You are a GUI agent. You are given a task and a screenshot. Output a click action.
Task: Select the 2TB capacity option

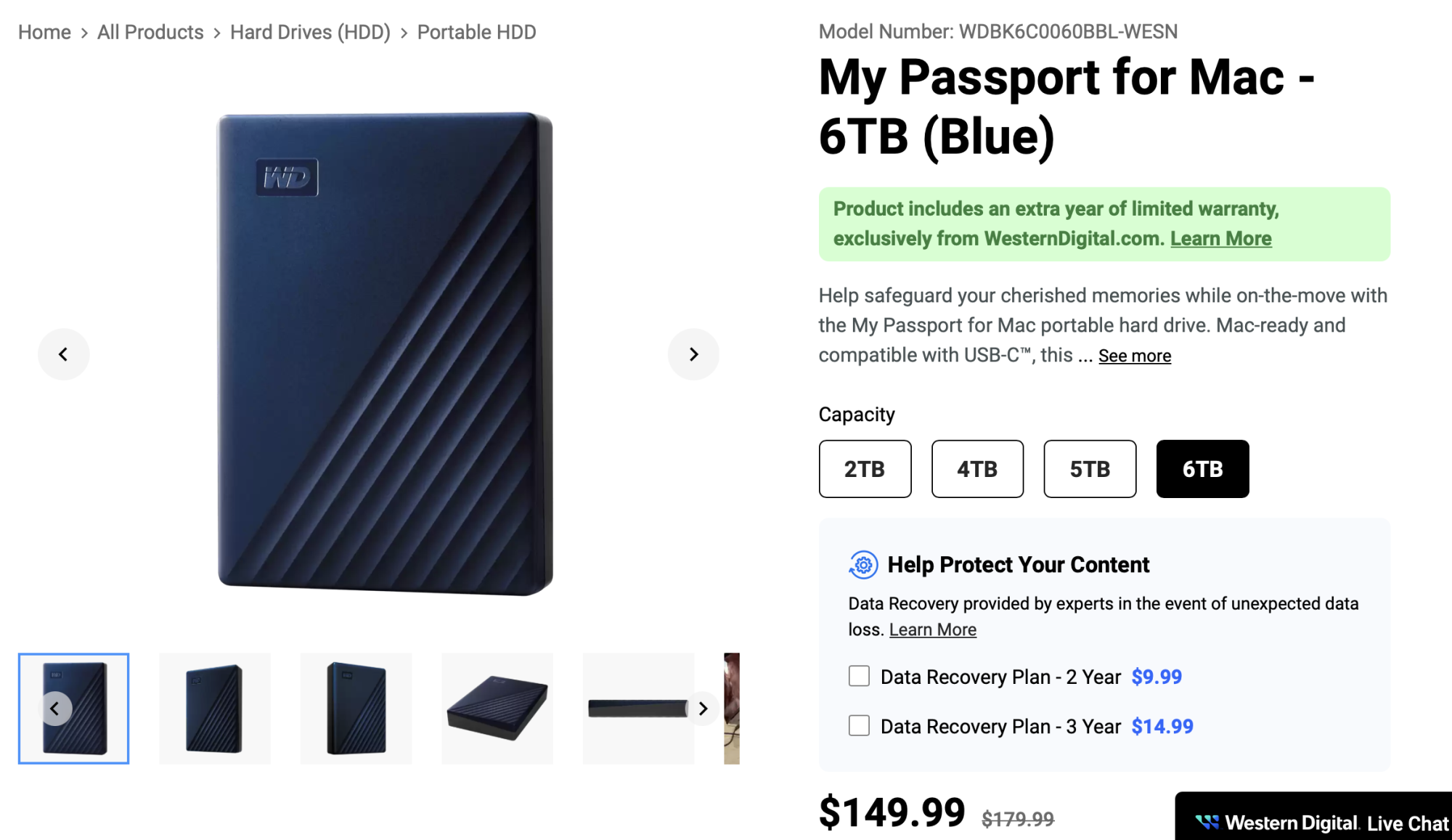pos(865,469)
